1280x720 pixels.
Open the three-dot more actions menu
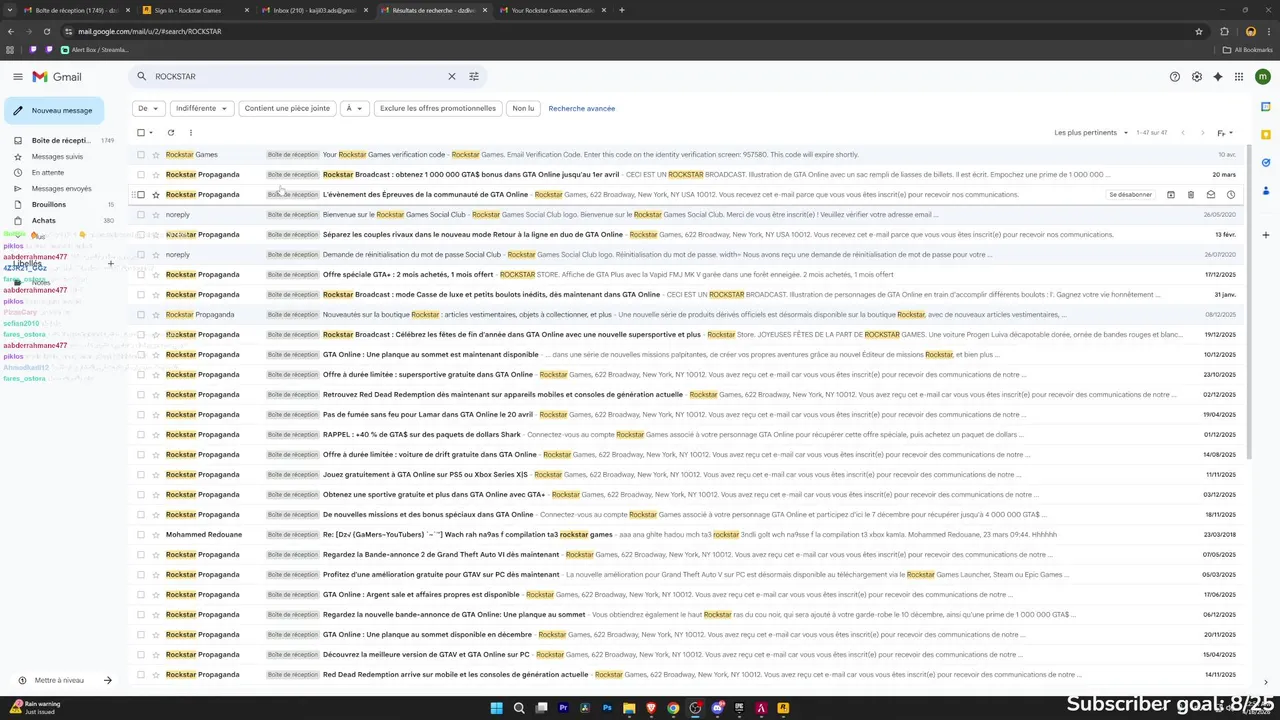191,132
